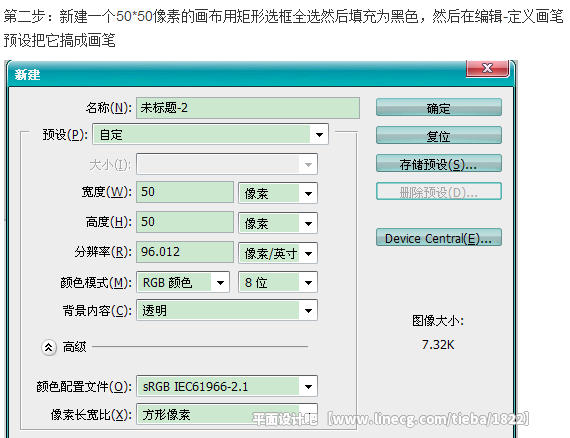The height and width of the screenshot is (438, 570).
Task: Click the 删除预设 button
Action: 439,192
